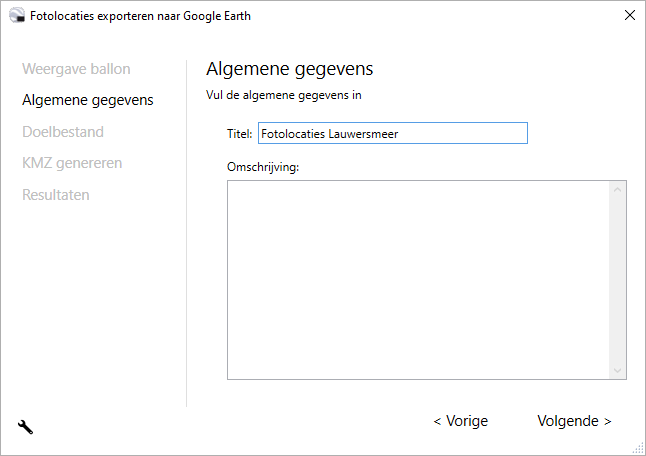Image resolution: width=646 pixels, height=456 pixels.
Task: Click the 'Vul de algemene gegevens in' text
Action: [x=283, y=96]
